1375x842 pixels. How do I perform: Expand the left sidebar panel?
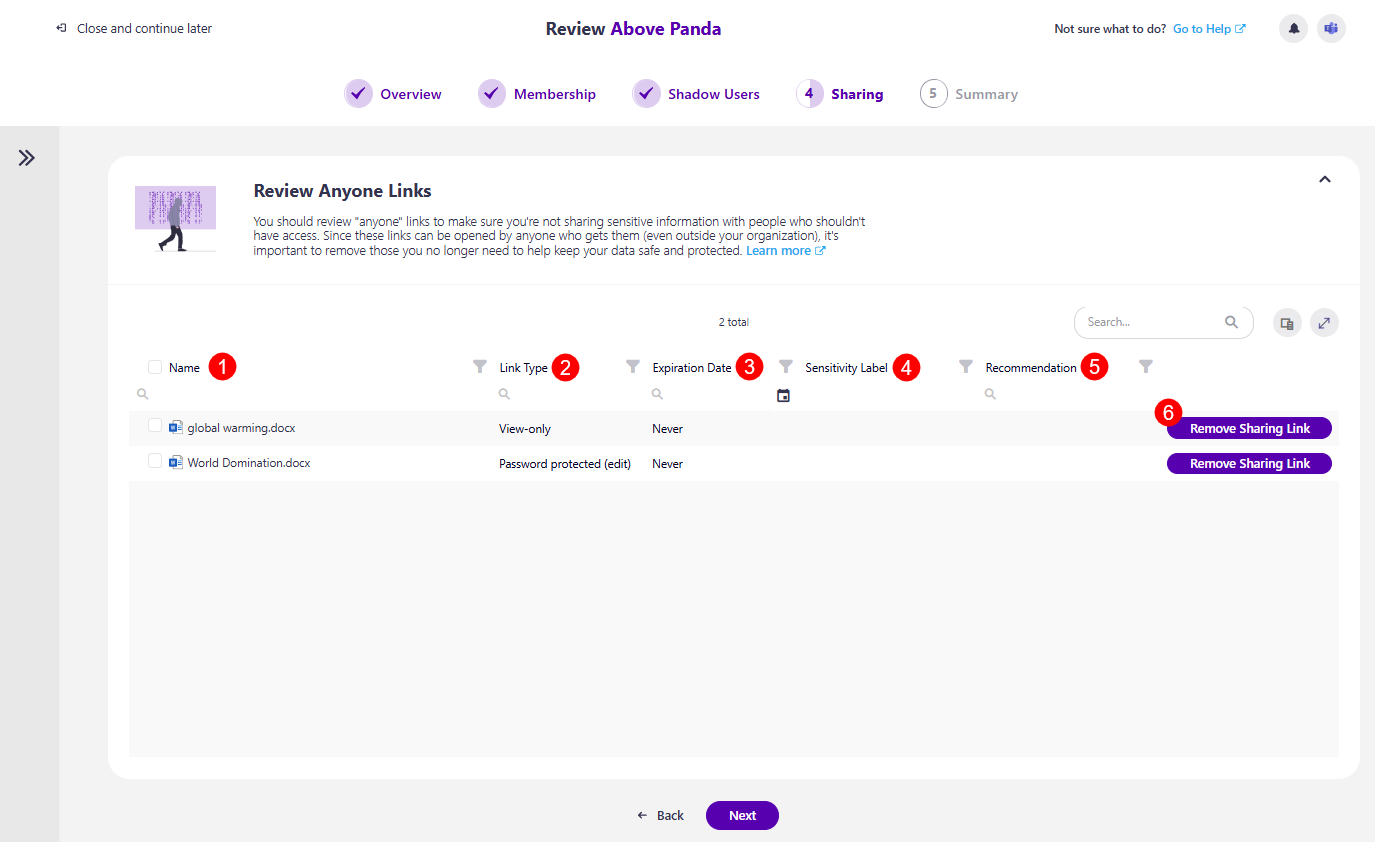(27, 157)
